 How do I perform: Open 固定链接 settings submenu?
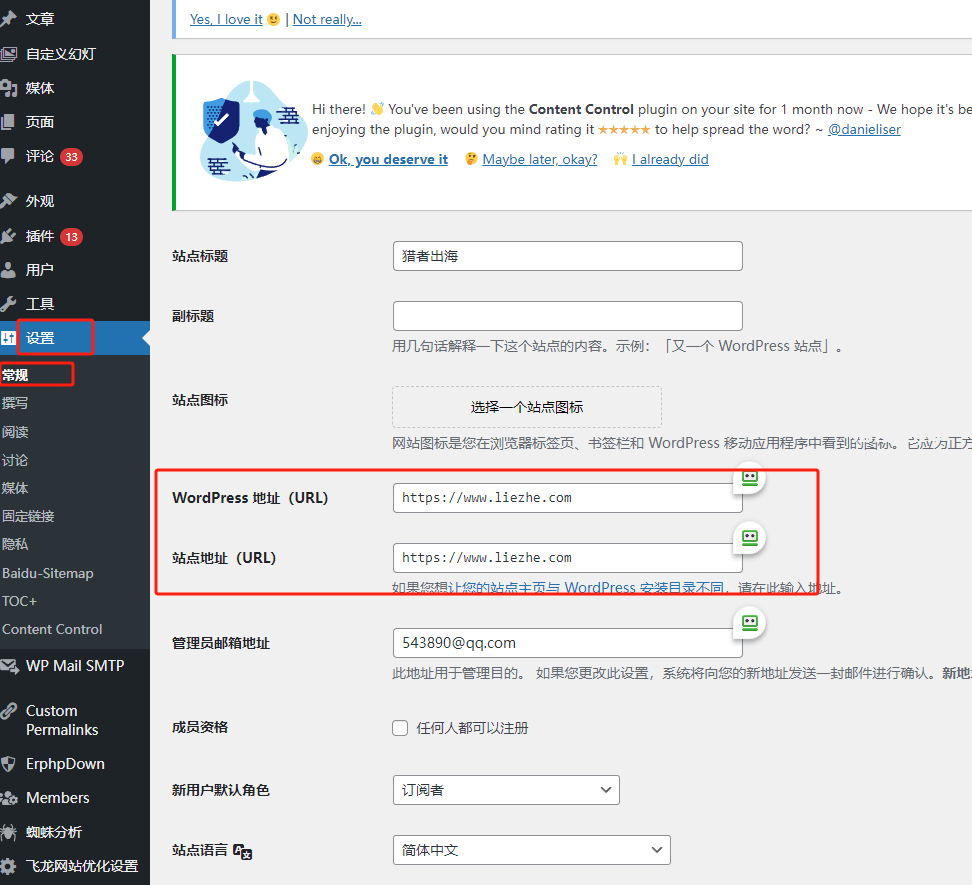pos(29,516)
